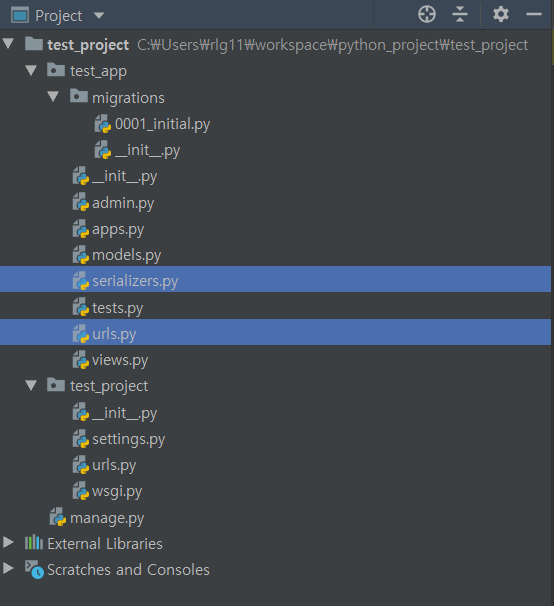Click Python icon of tests.py
This screenshot has height=606, width=554.
(x=81, y=307)
